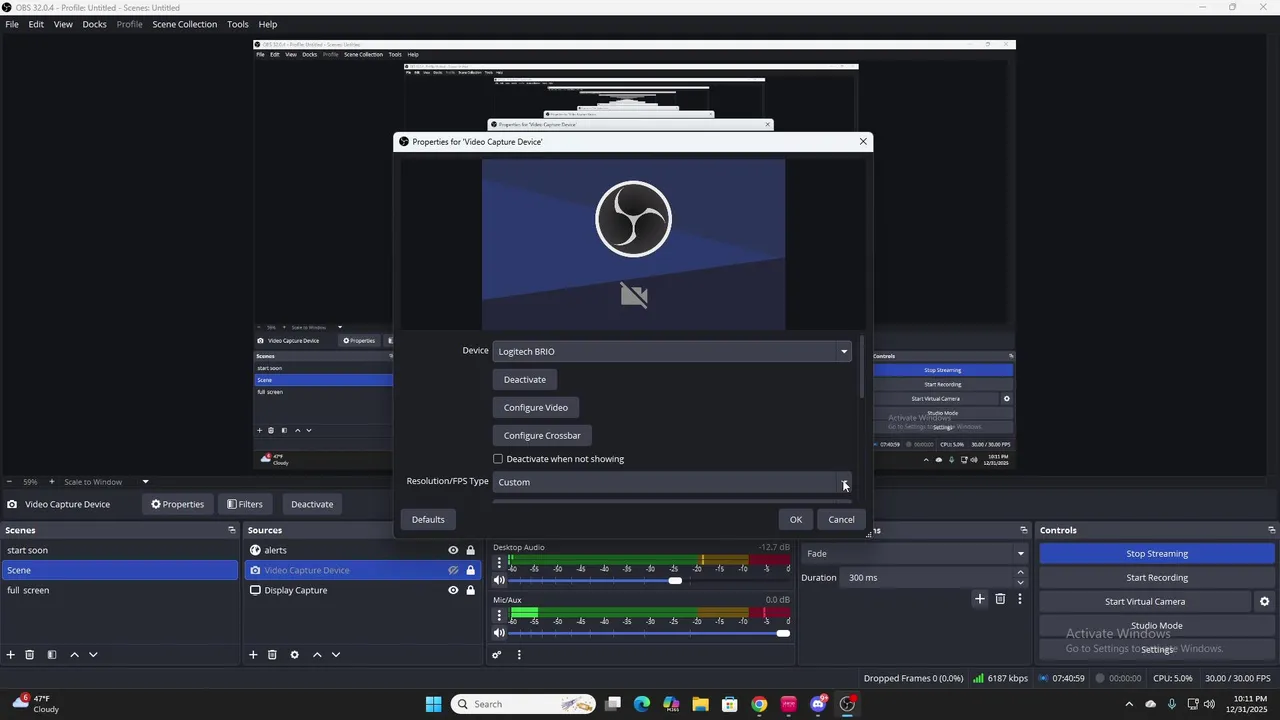Click Configure Video button
This screenshot has height=720, width=1280.
coord(536,408)
